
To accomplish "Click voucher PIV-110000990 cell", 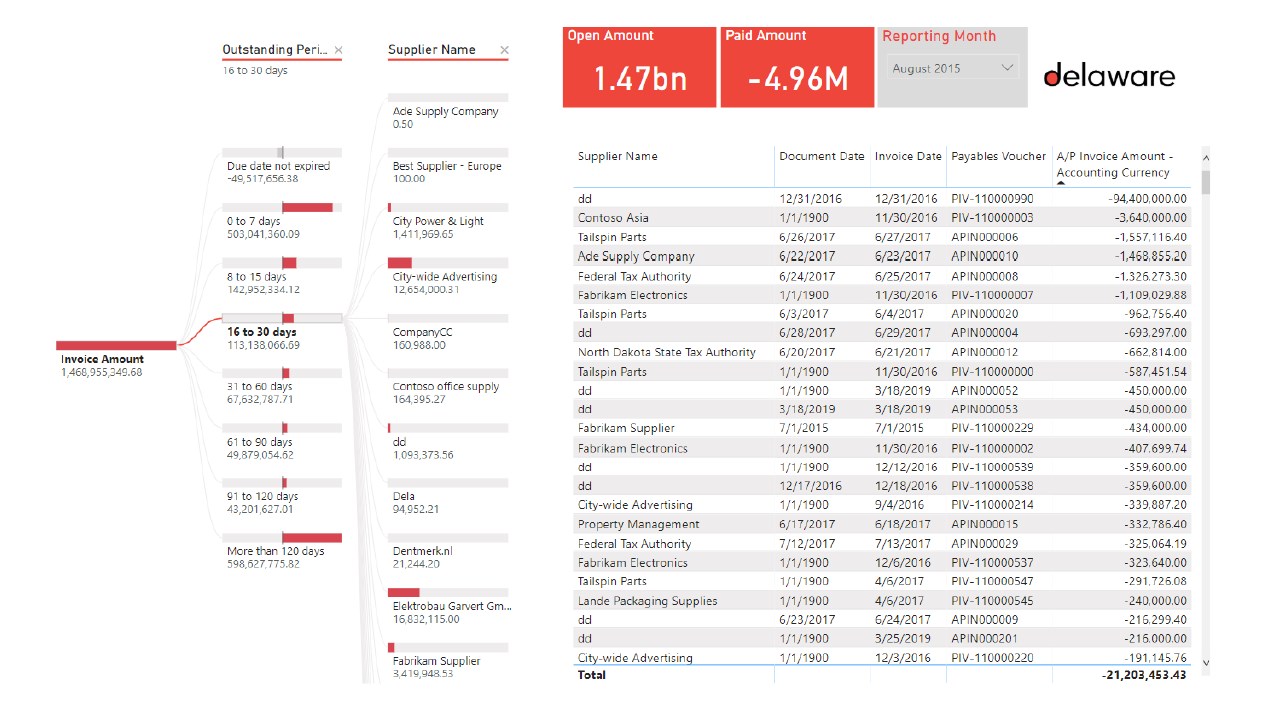I will click(x=992, y=199).
